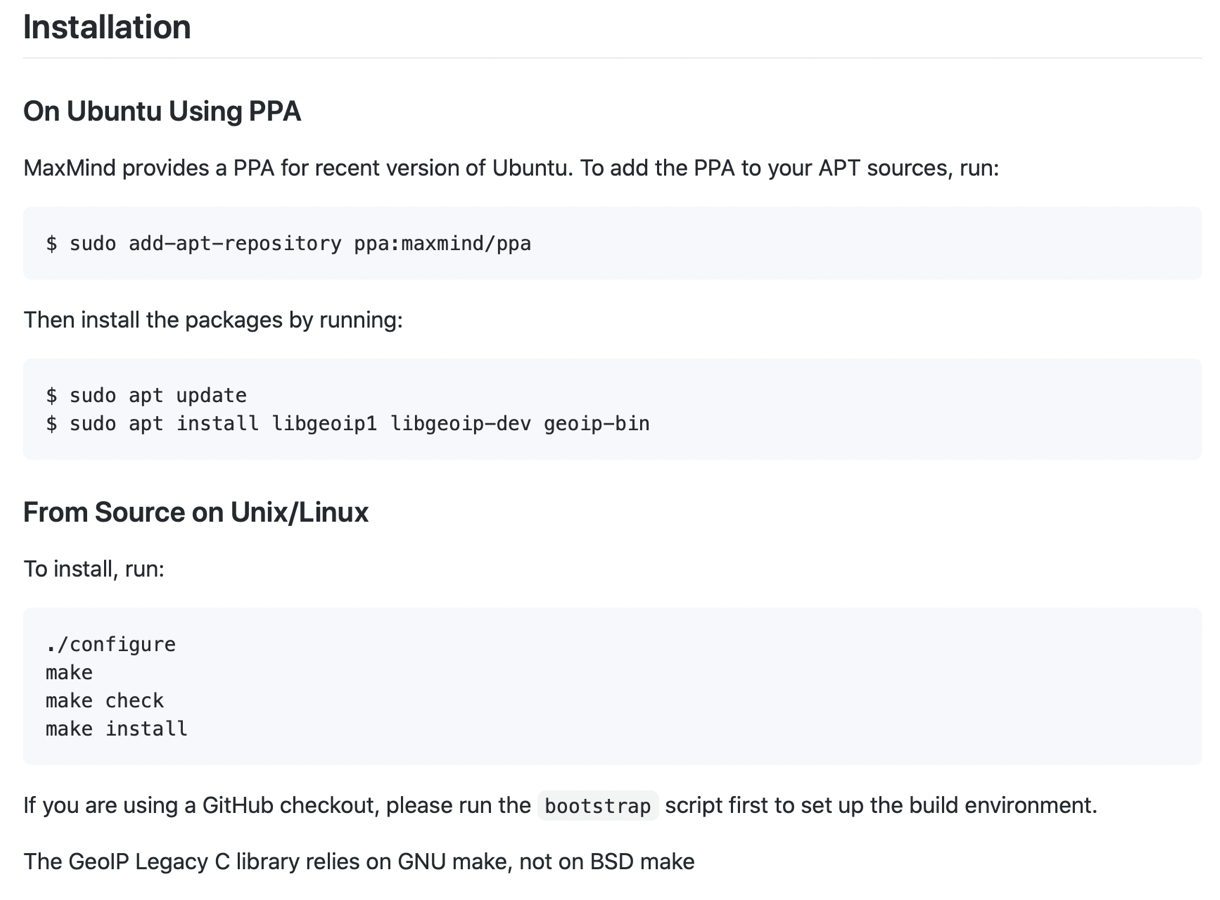Click the "From Source on Unix/Linux" heading

(196, 512)
